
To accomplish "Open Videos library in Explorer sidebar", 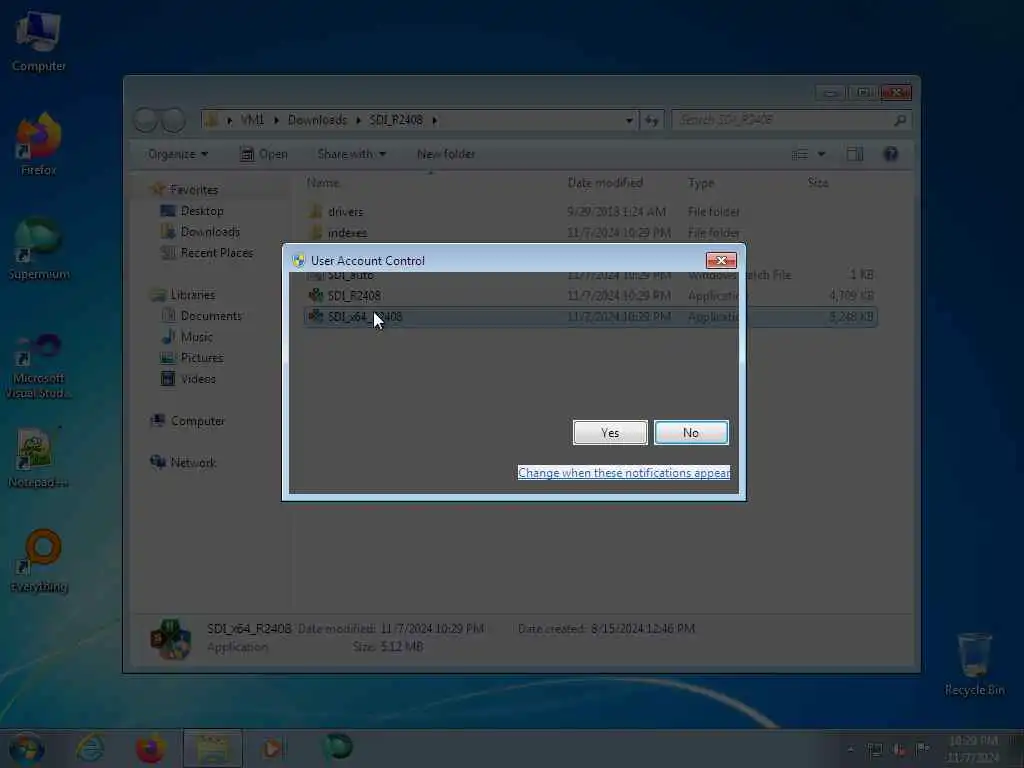I will (x=198, y=379).
